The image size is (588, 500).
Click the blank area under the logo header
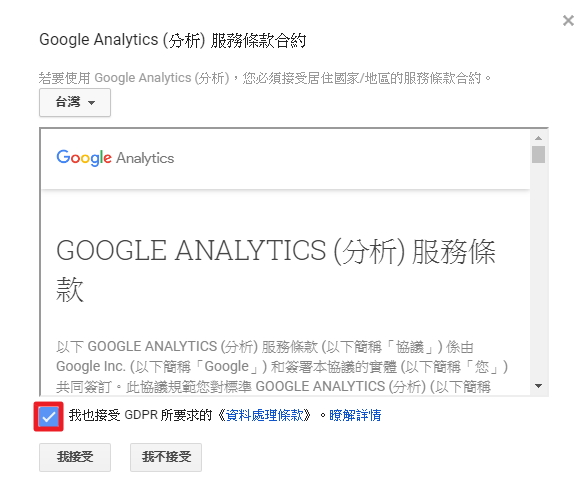[286, 212]
